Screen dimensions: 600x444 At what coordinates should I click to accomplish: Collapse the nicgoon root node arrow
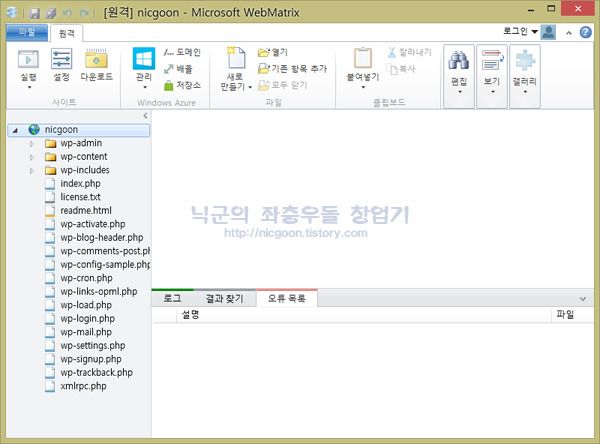tap(15, 131)
